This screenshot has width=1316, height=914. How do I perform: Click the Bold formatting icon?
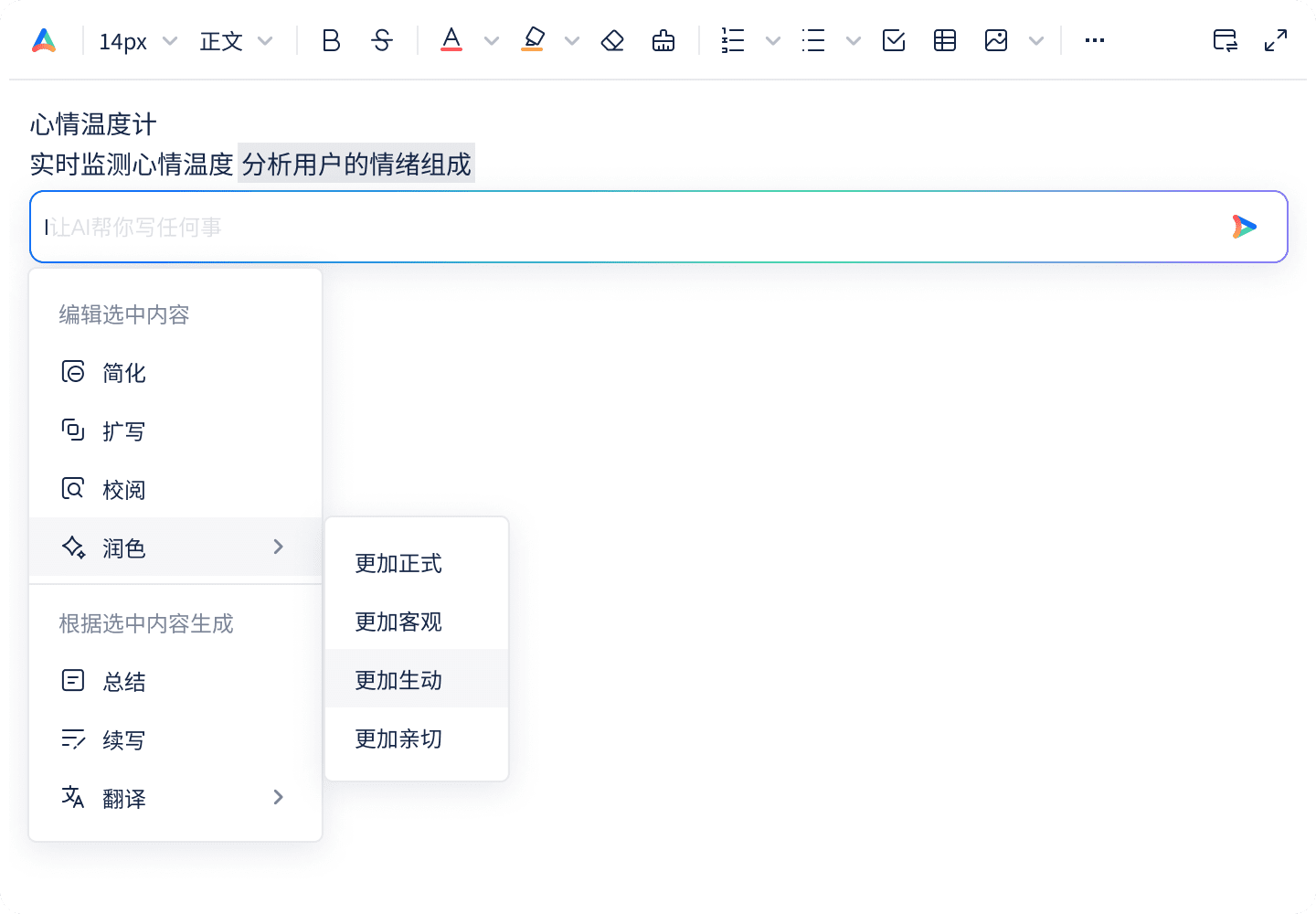[331, 40]
